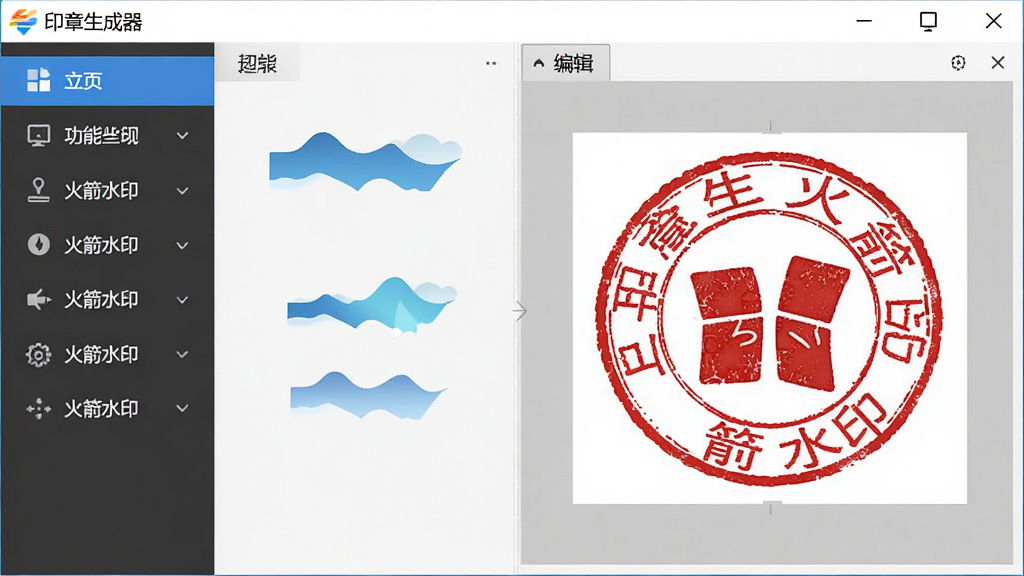The height and width of the screenshot is (576, 1024).
Task: Select the second teal wave thumbnail
Action: [x=372, y=304]
